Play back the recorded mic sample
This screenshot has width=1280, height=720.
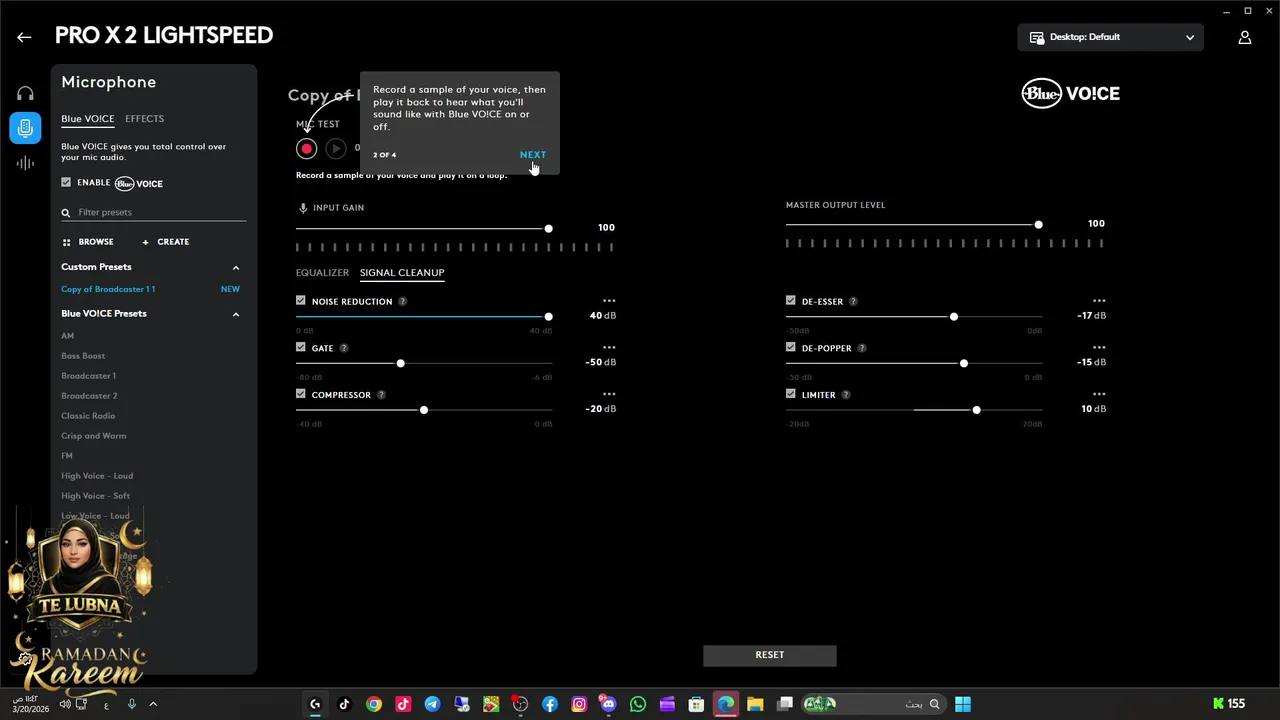coord(336,149)
